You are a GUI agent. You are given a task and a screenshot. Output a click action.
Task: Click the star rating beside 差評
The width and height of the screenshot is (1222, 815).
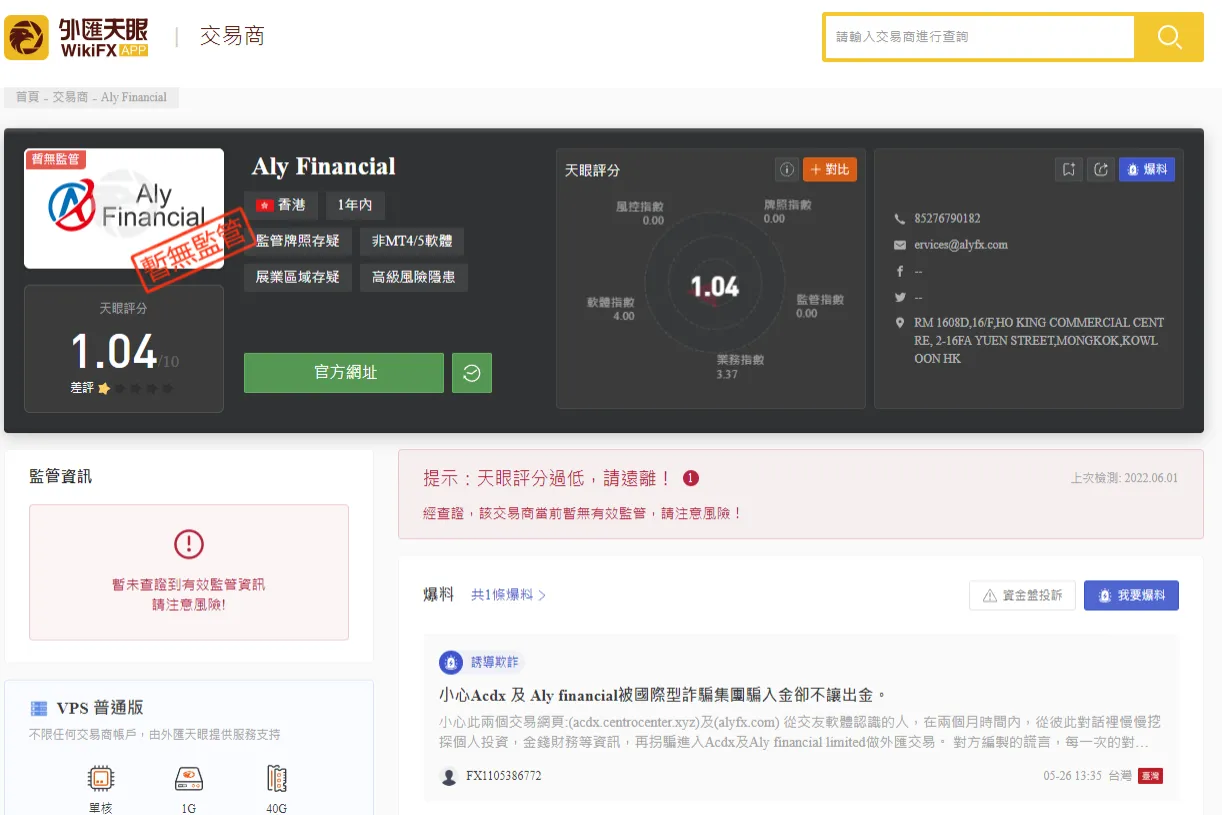(x=136, y=388)
